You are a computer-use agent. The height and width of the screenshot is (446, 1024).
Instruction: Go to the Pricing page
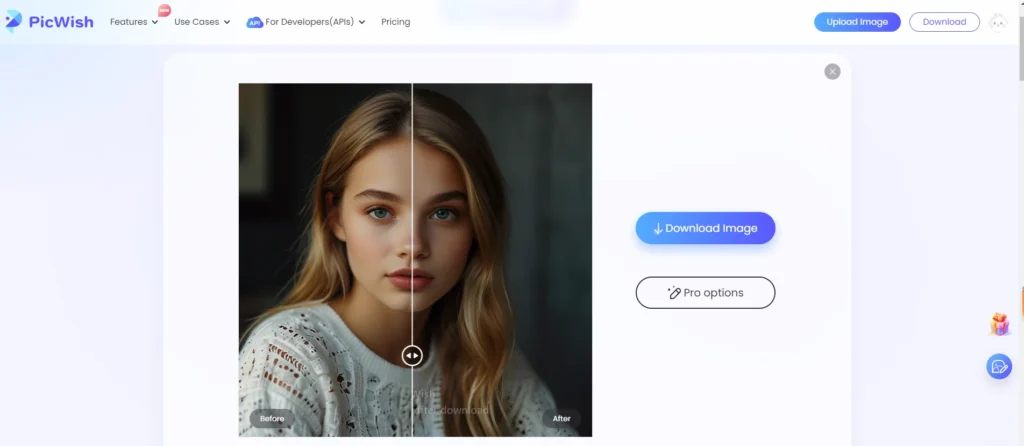[395, 22]
